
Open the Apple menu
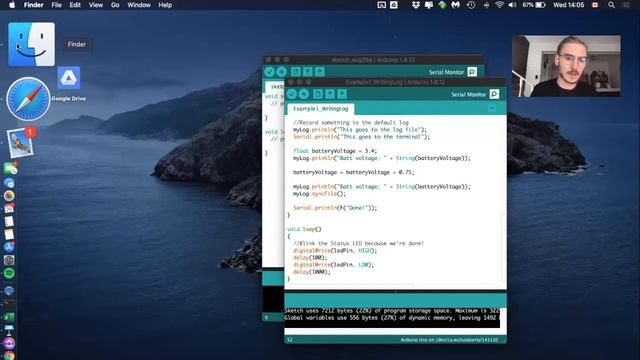click(12, 5)
